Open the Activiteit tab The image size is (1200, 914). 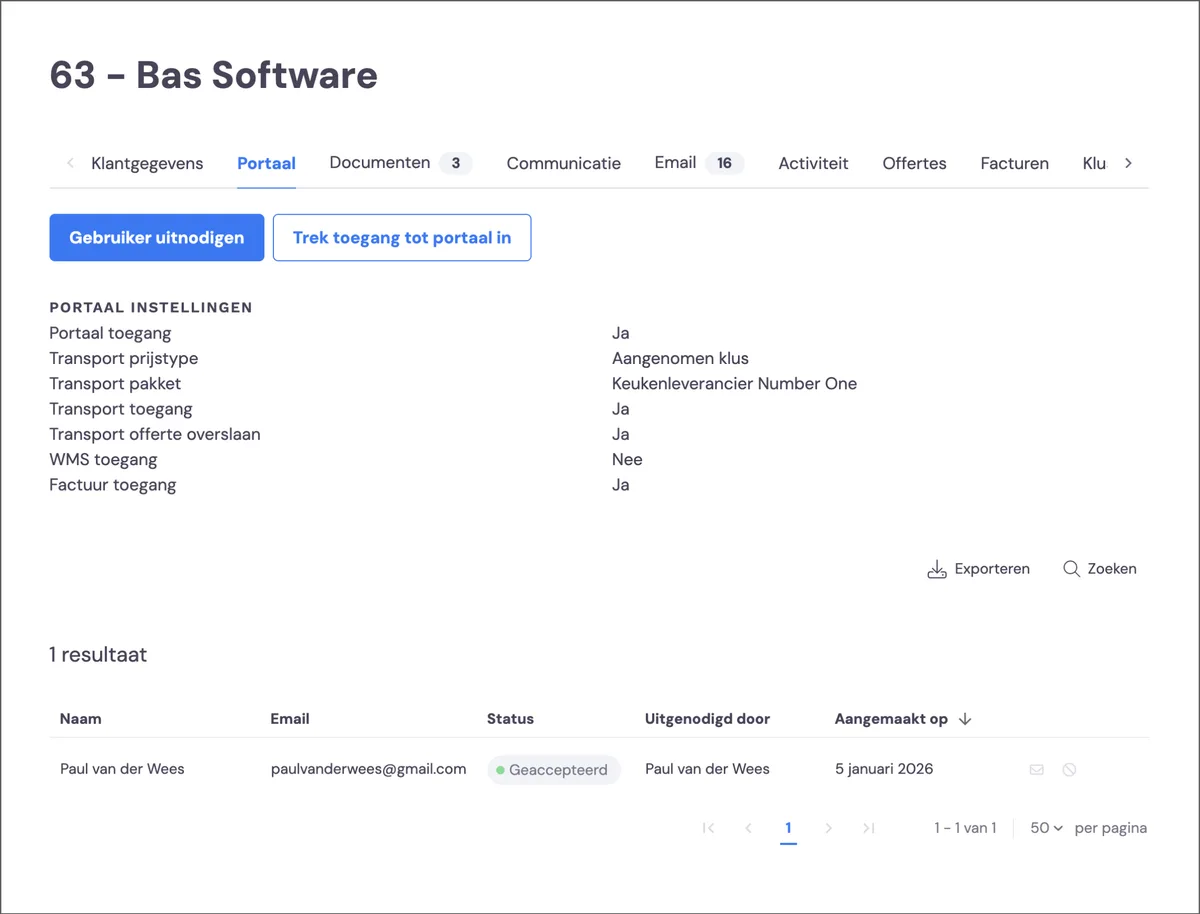coord(813,163)
